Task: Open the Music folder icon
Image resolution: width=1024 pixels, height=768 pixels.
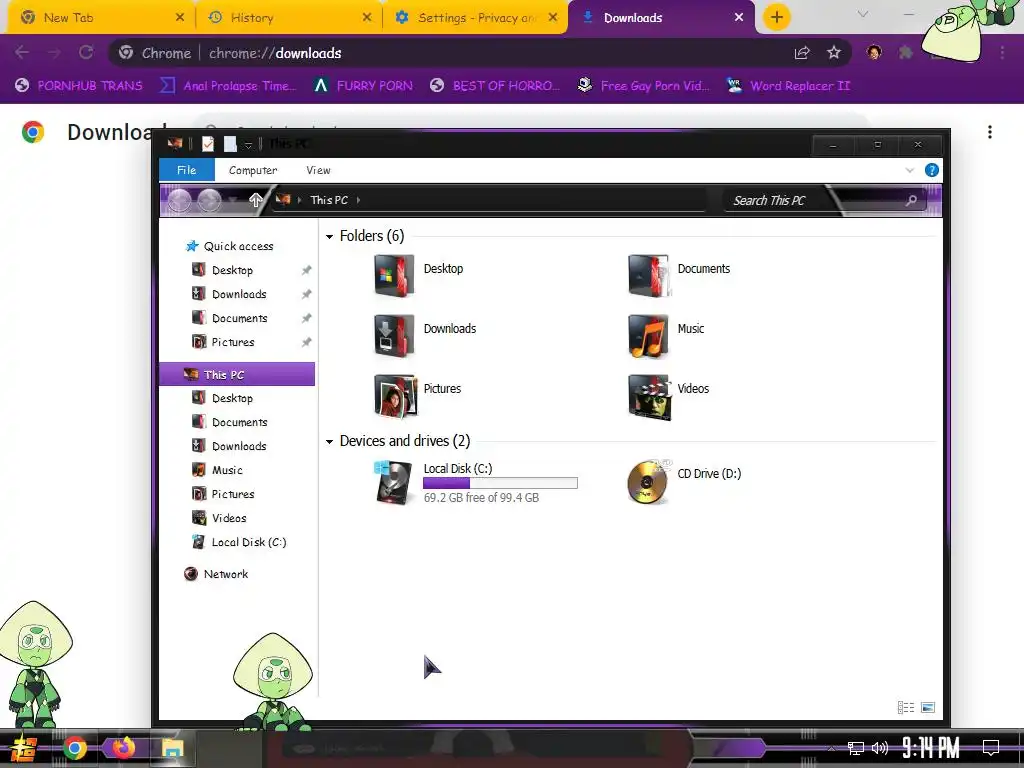Action: point(648,336)
